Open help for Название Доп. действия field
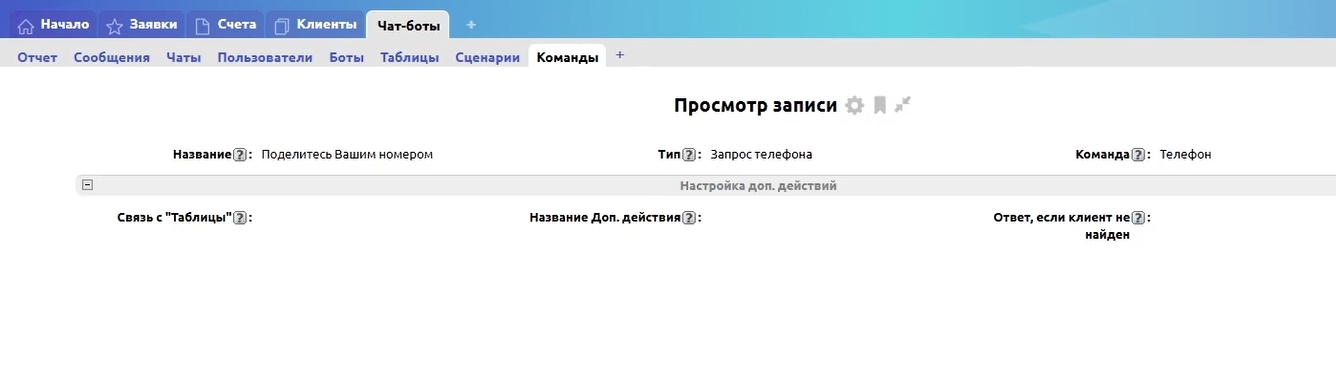The width and height of the screenshot is (1336, 389). coord(689,218)
